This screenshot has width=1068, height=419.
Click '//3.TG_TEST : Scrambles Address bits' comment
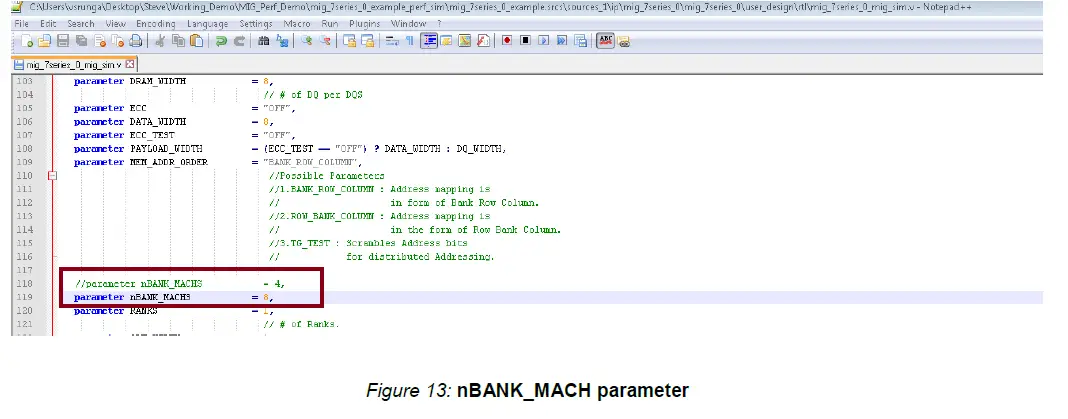368,243
